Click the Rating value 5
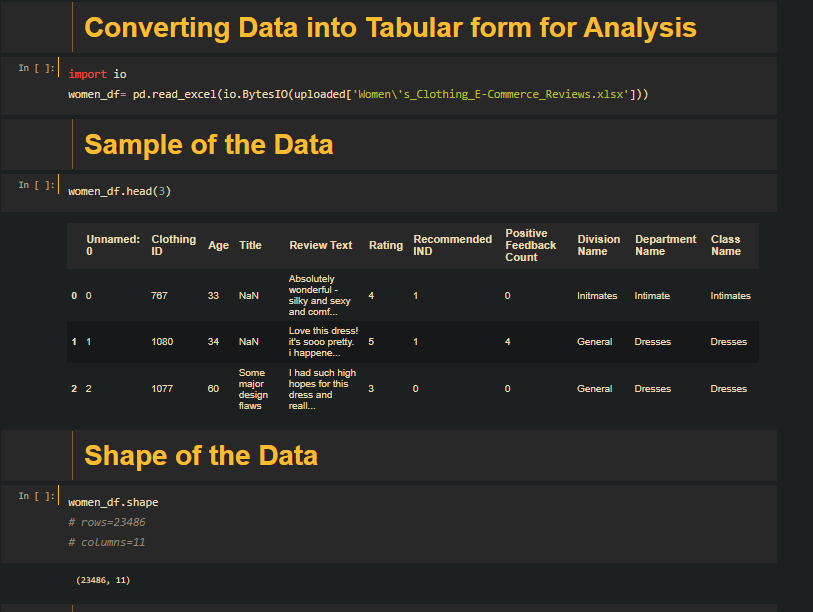The image size is (813, 612). point(371,342)
